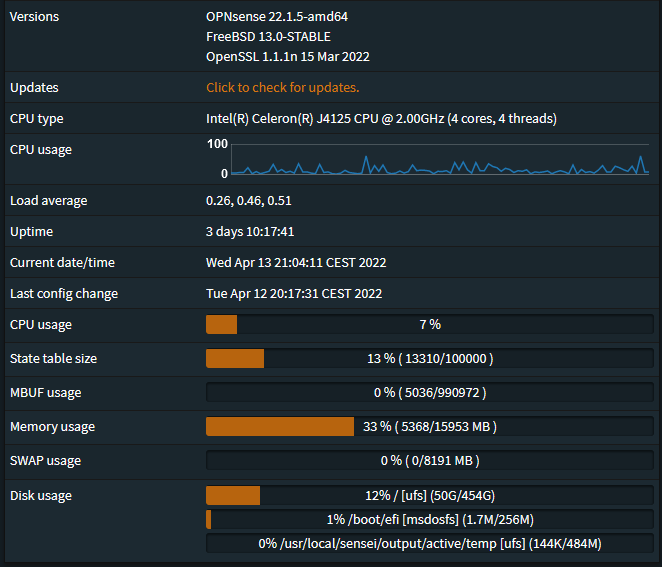Viewport: 662px width, 567px height.
Task: Click the check for updates link
Action: [x=282, y=87]
